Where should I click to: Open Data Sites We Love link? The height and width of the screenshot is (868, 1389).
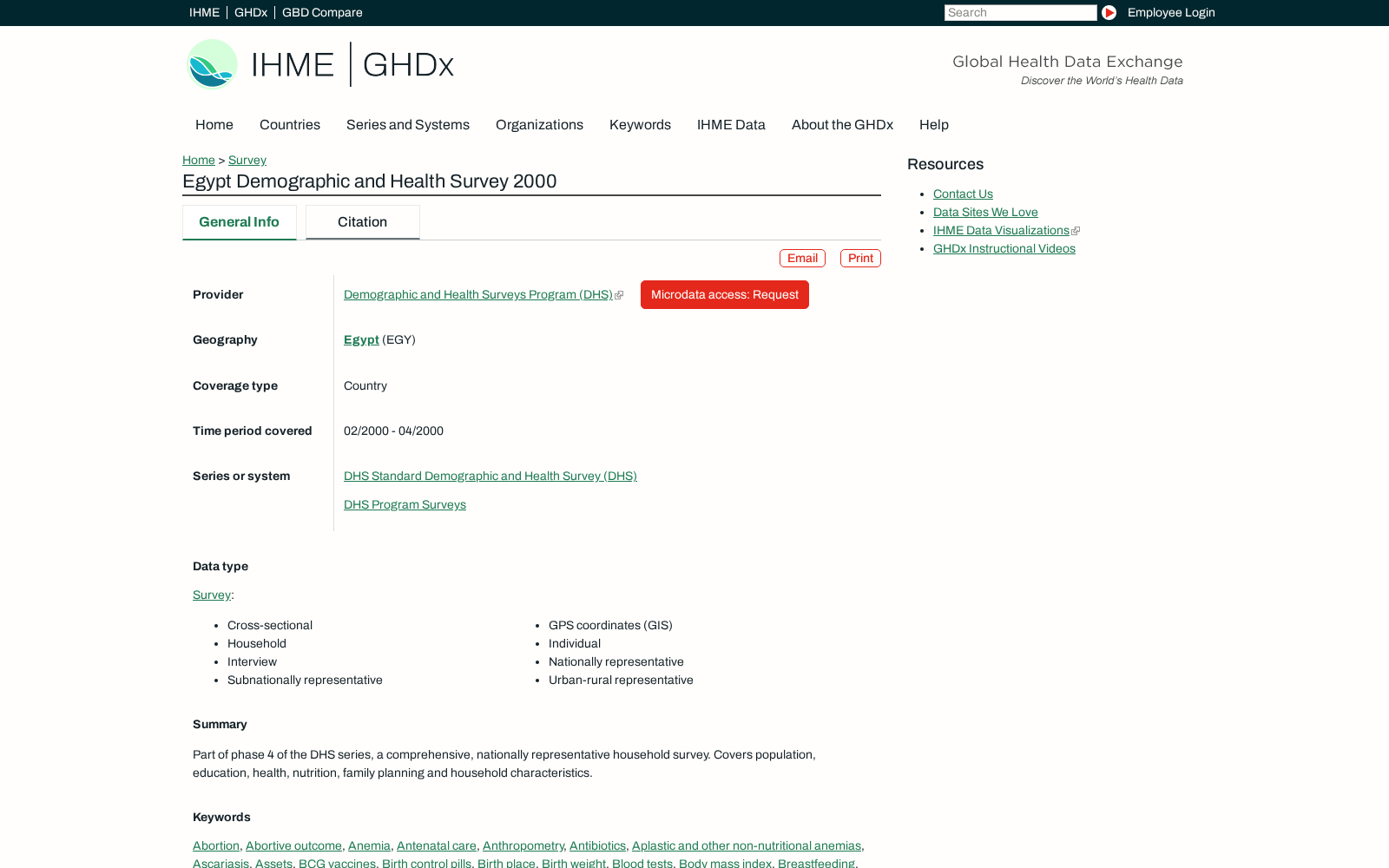pos(985,212)
